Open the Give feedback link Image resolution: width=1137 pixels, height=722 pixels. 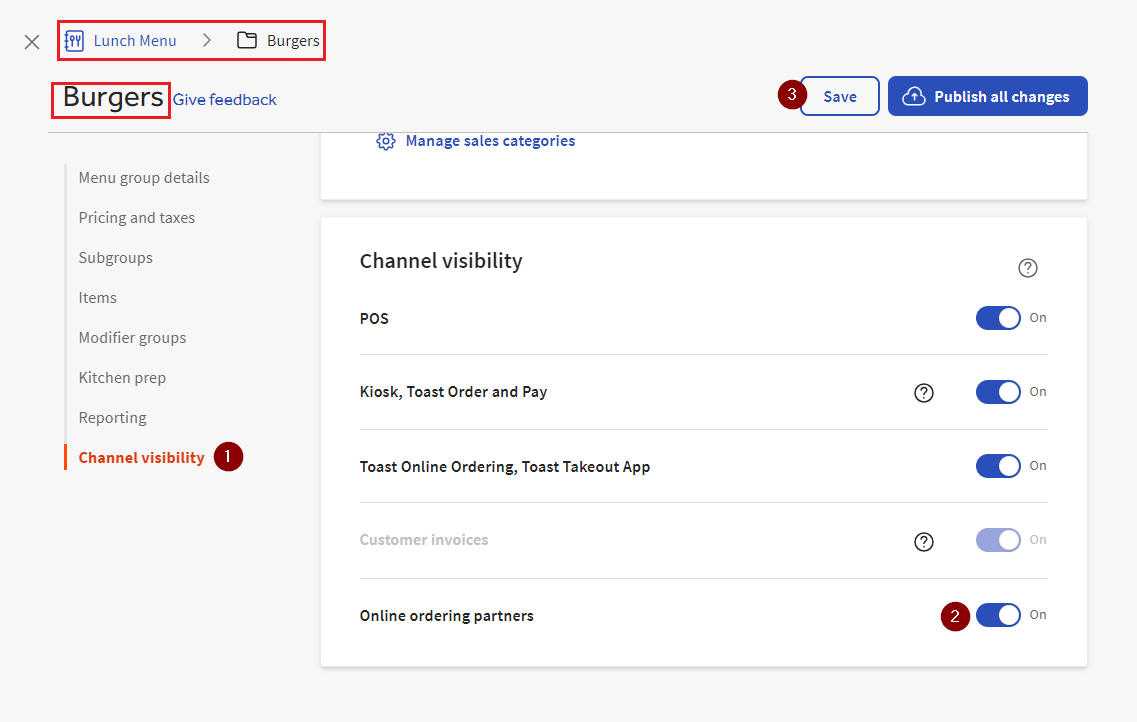pos(224,100)
